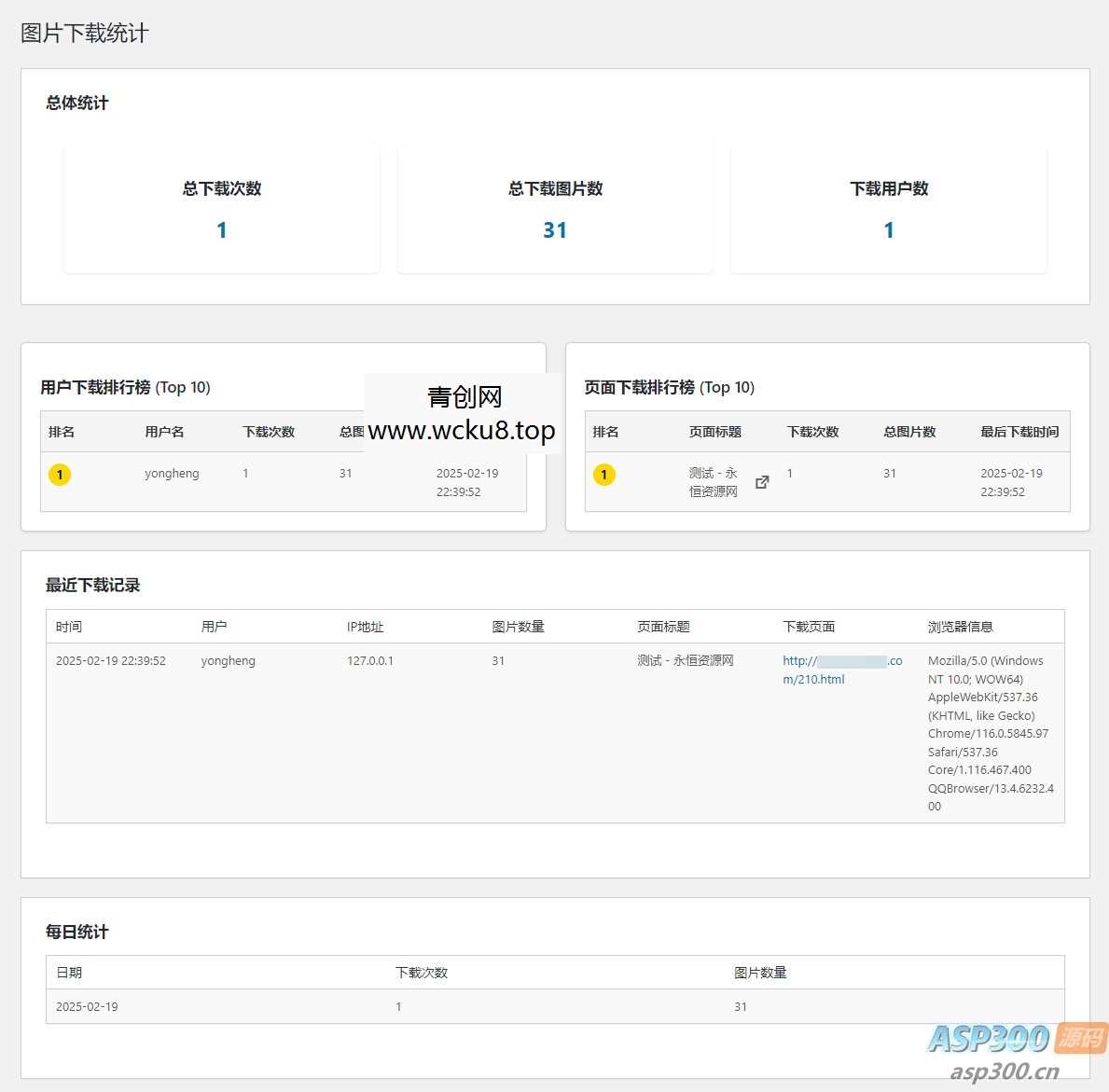Click the ASP300 源码 logo
1109x1092 pixels.
[1015, 1038]
